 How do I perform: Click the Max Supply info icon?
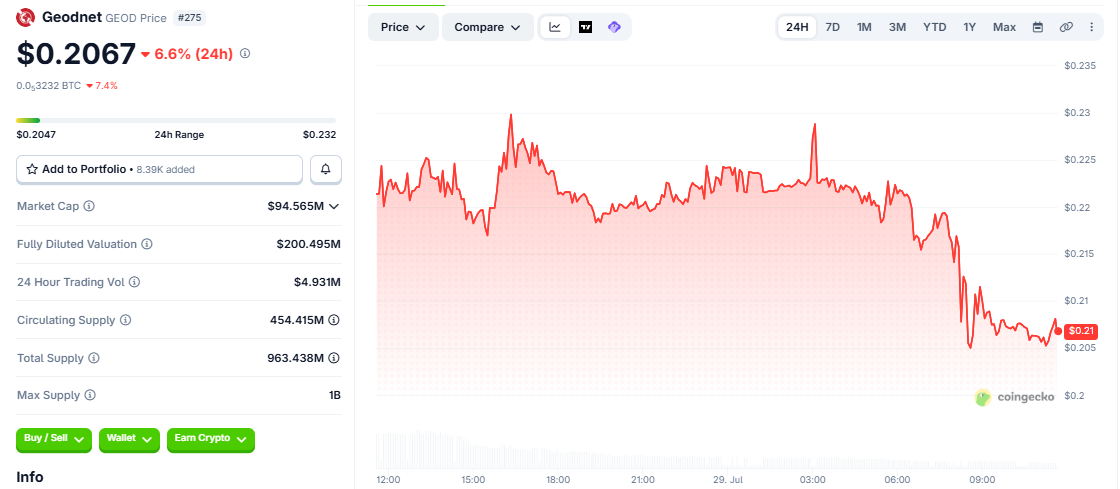tap(90, 395)
